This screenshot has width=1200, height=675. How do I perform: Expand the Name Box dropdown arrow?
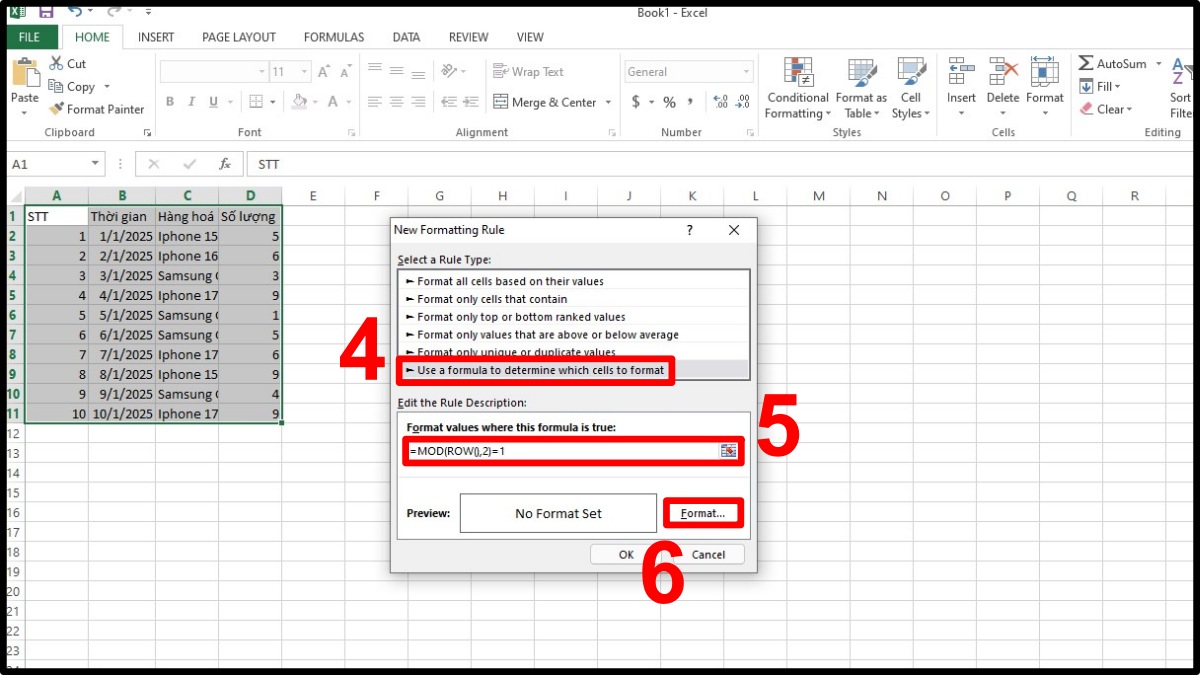[96, 164]
